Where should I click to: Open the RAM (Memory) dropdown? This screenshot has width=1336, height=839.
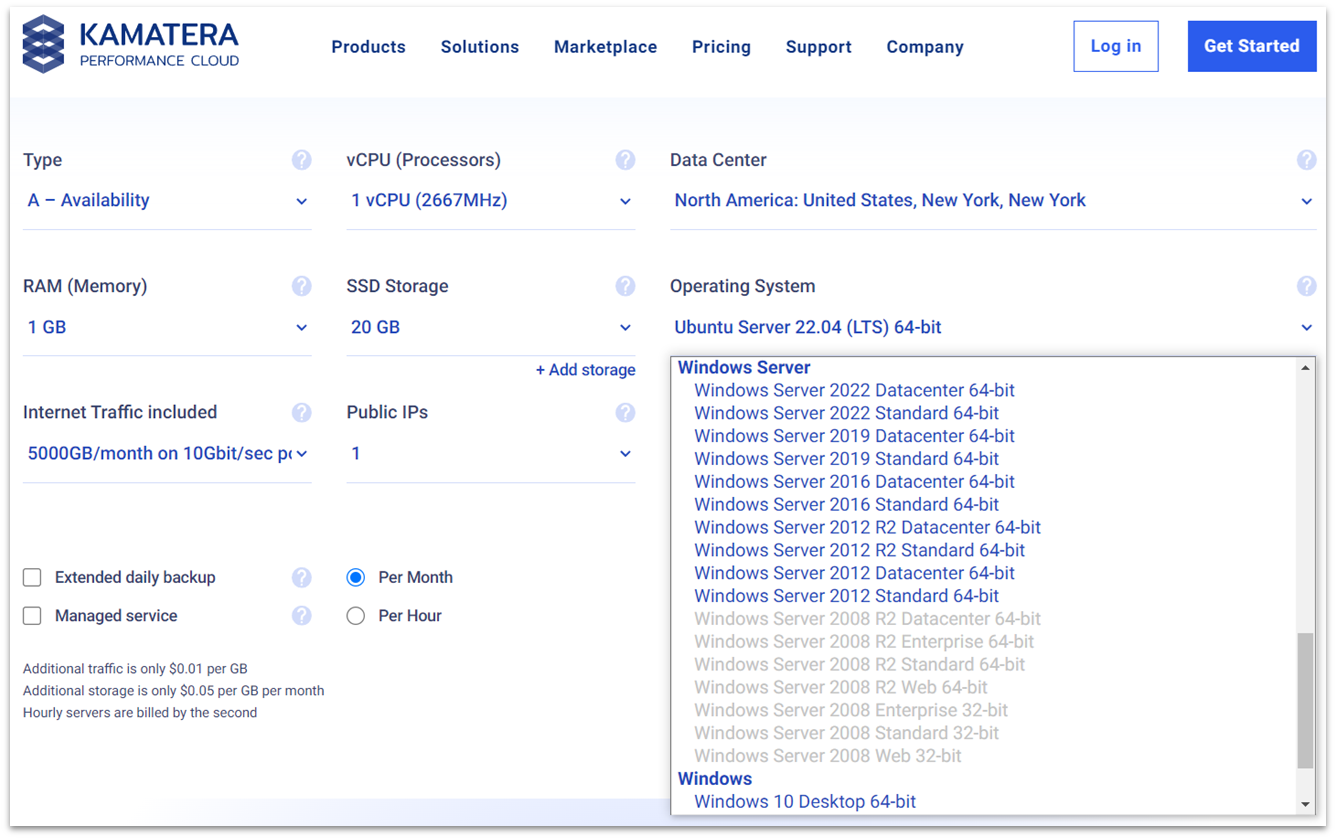pyautogui.click(x=167, y=327)
